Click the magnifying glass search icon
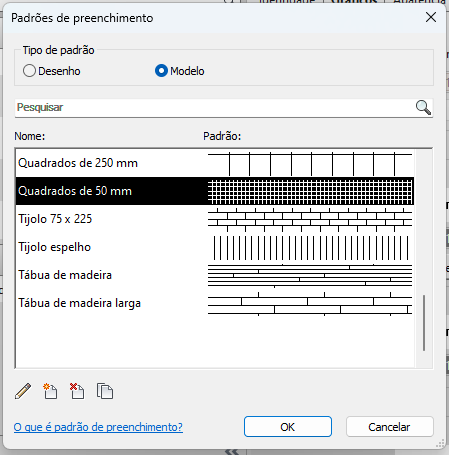Screen dimensions: 449x455 tap(423, 108)
